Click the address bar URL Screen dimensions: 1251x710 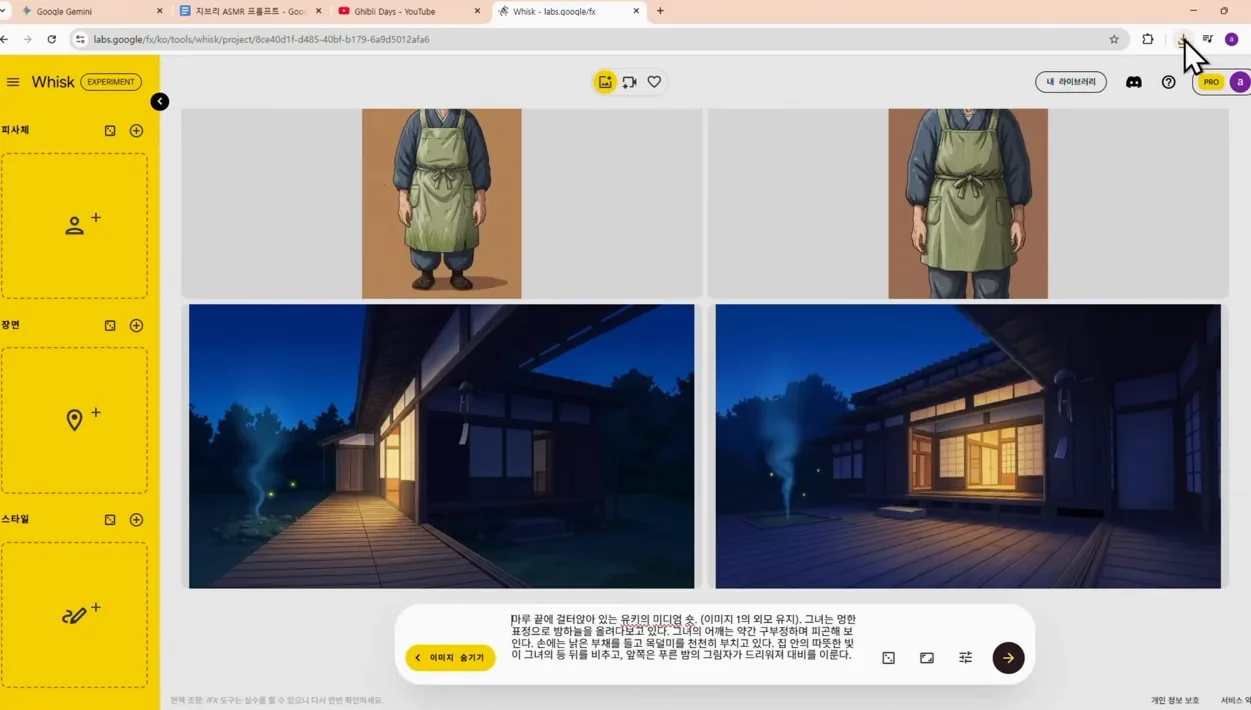click(x=261, y=39)
